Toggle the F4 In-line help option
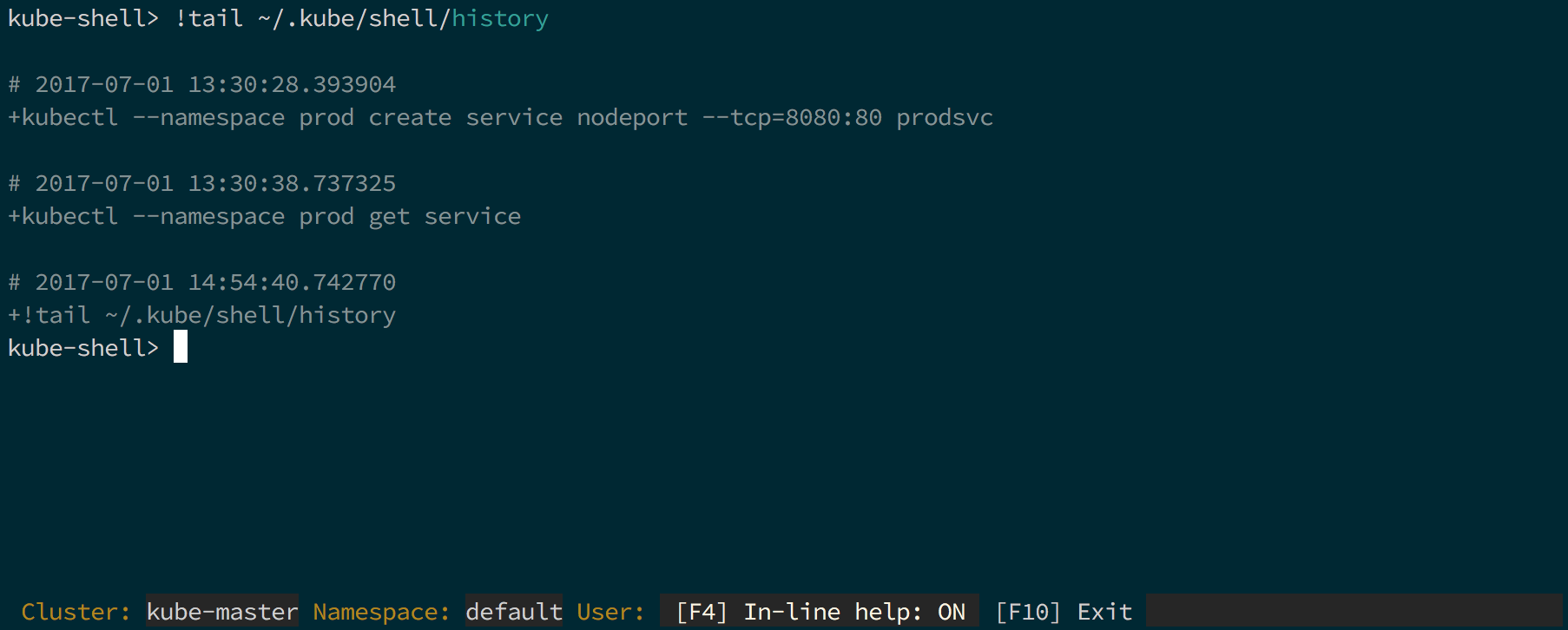Screen dimensions: 1568x630 (x=820, y=612)
